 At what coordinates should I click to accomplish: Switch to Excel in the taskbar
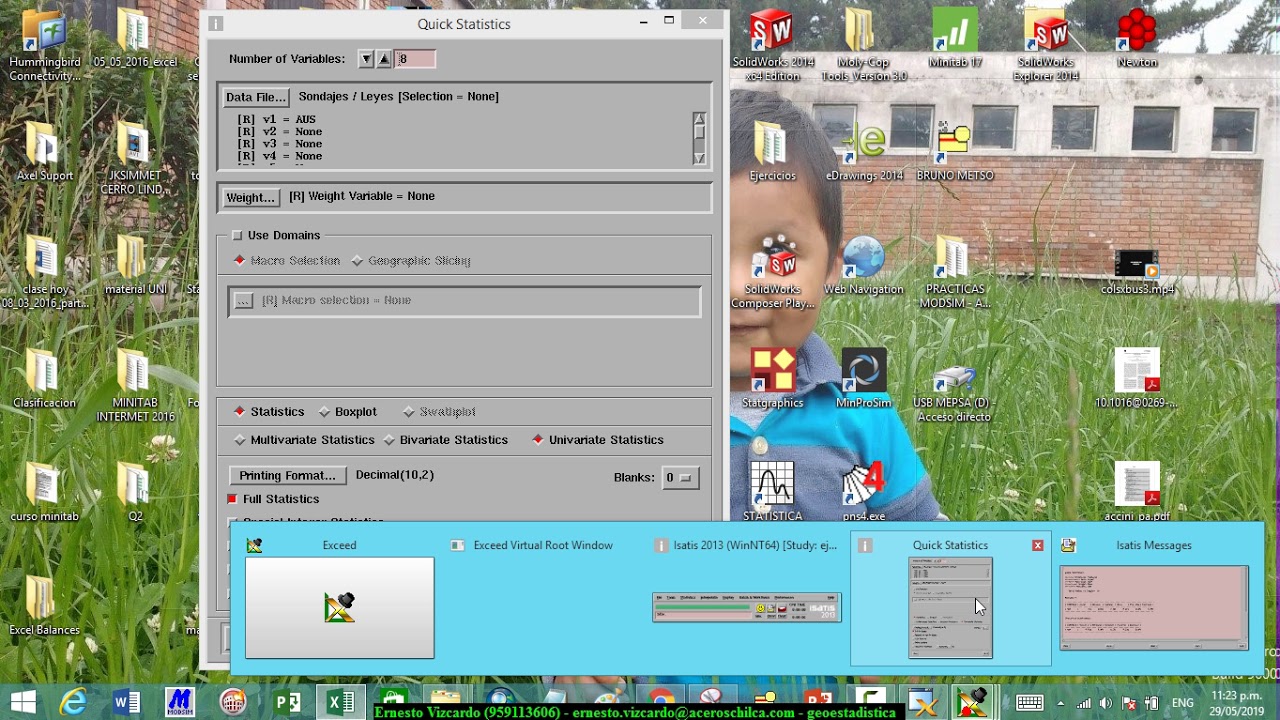[x=341, y=703]
